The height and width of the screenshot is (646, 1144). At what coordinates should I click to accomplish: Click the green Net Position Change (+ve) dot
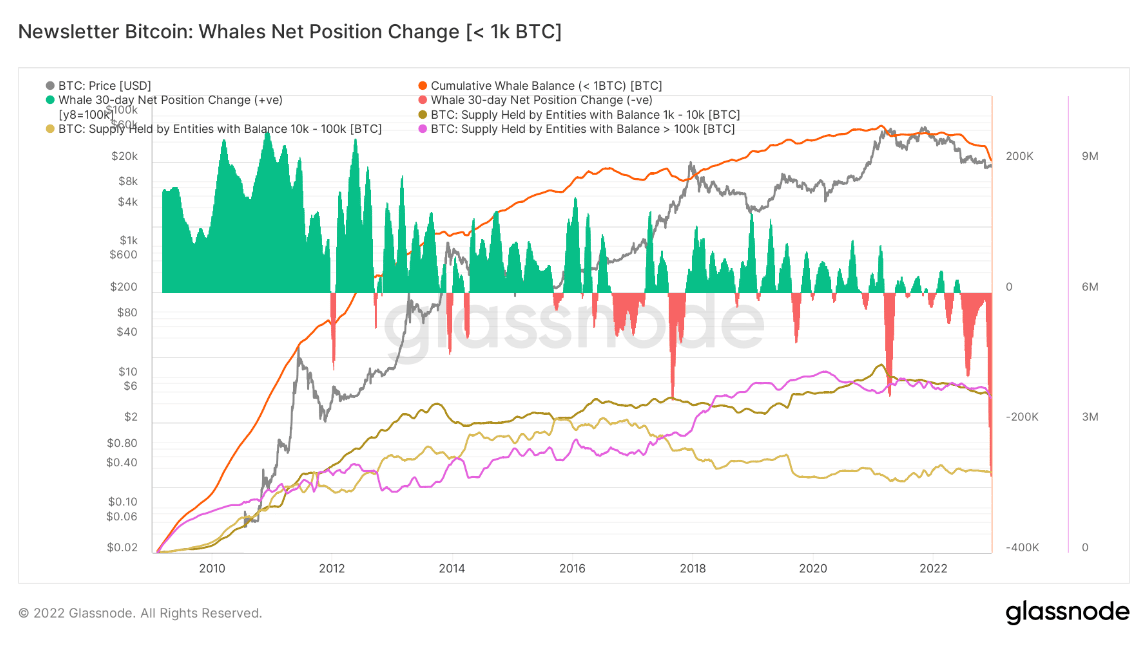coord(51,100)
